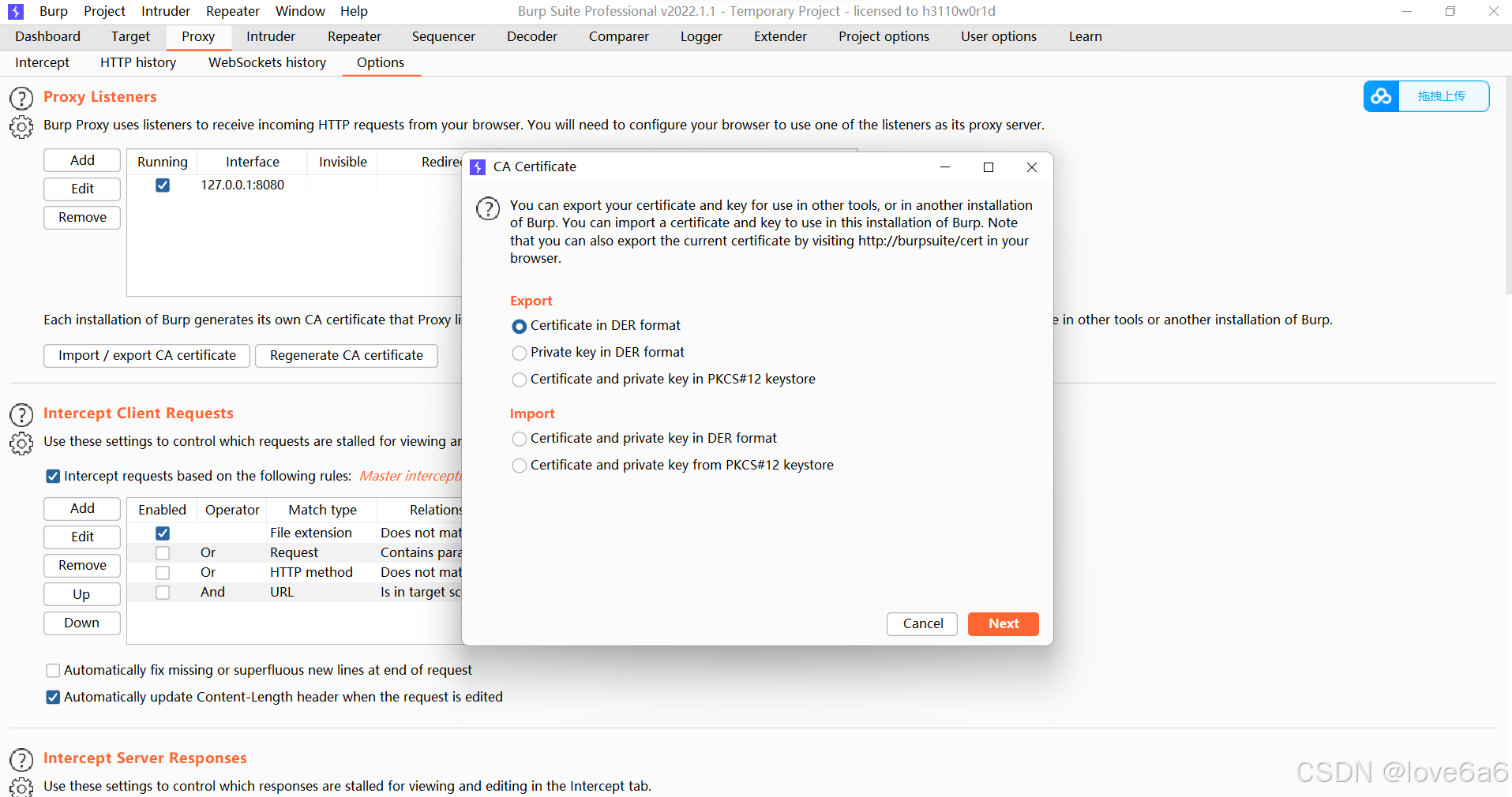Open the User options tab
Viewport: 1512px width, 797px height.
(x=999, y=36)
